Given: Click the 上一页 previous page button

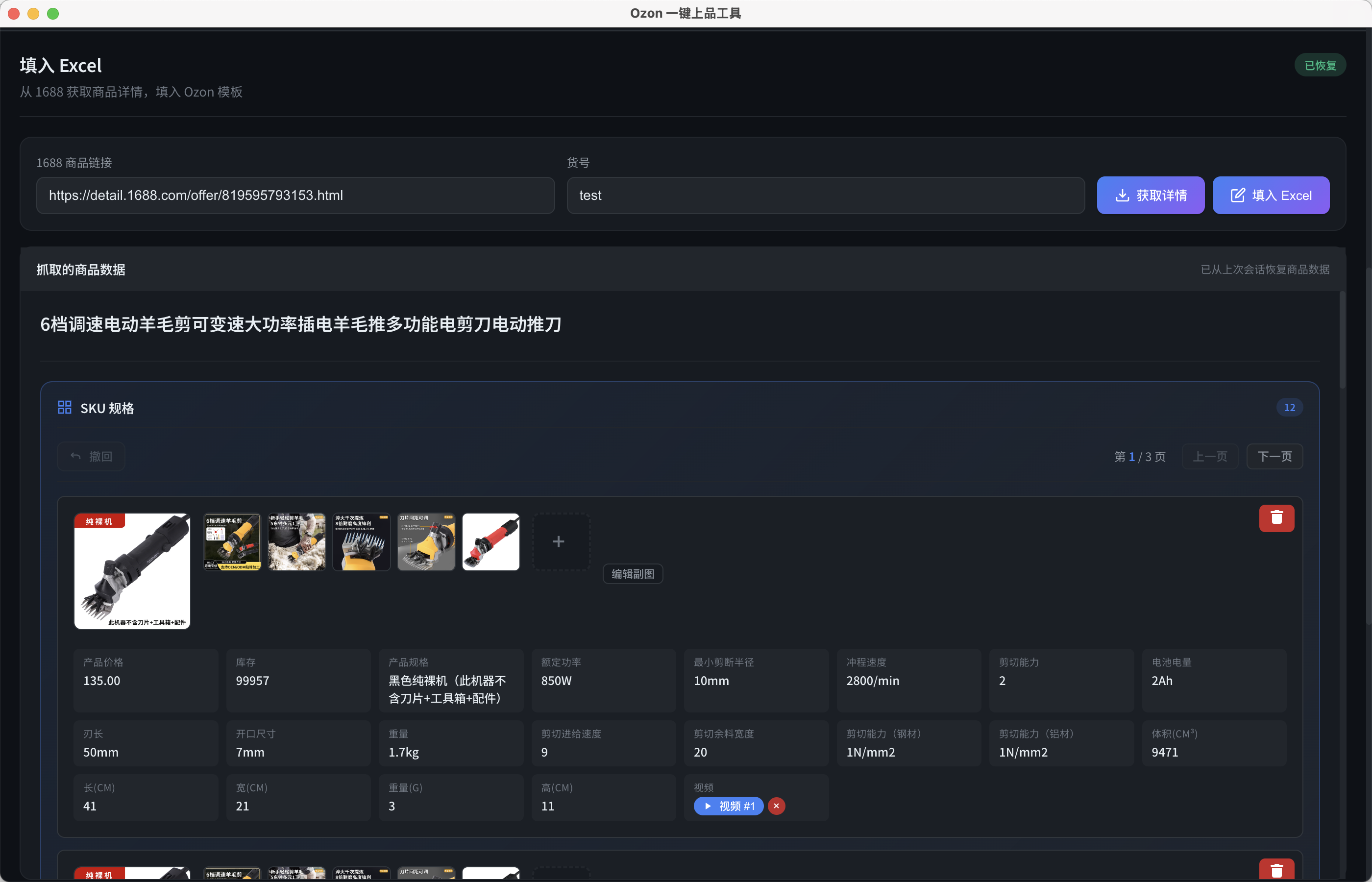Looking at the screenshot, I should pyautogui.click(x=1210, y=457).
